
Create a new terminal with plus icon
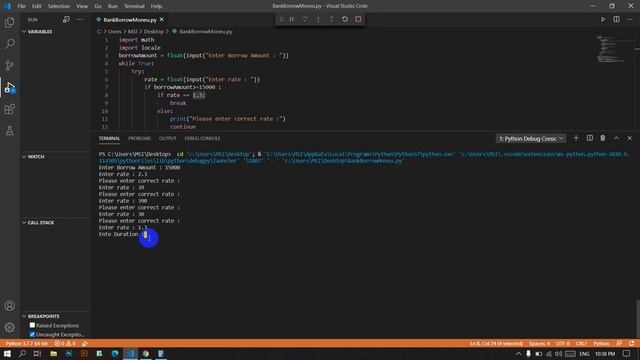[576, 138]
